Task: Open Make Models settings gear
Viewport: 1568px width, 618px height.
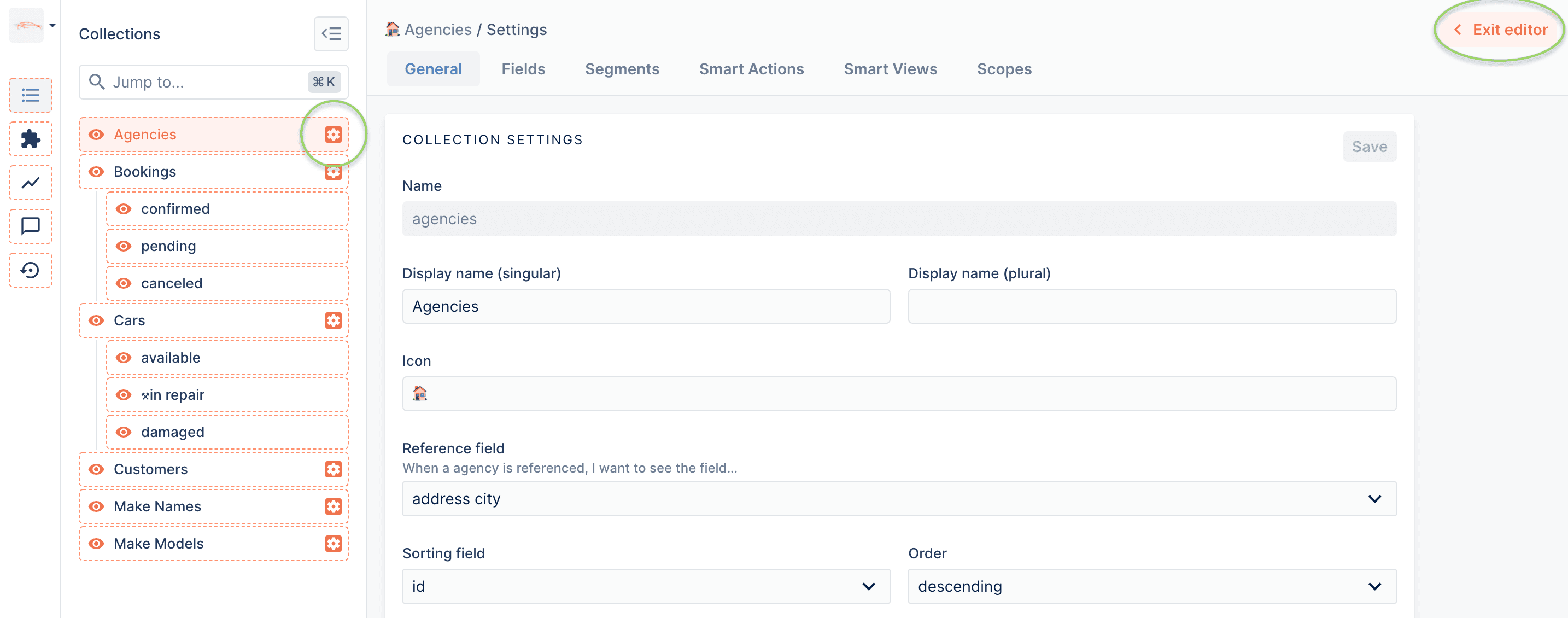Action: pos(333,543)
